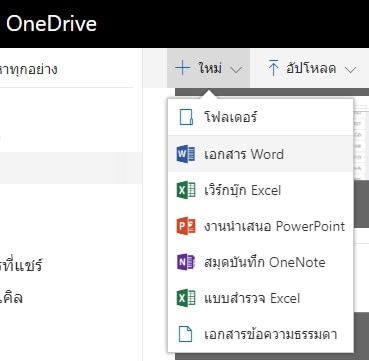
Task: Click the Excel icon beside แบบสำรวจ Excel
Action: click(x=186, y=298)
